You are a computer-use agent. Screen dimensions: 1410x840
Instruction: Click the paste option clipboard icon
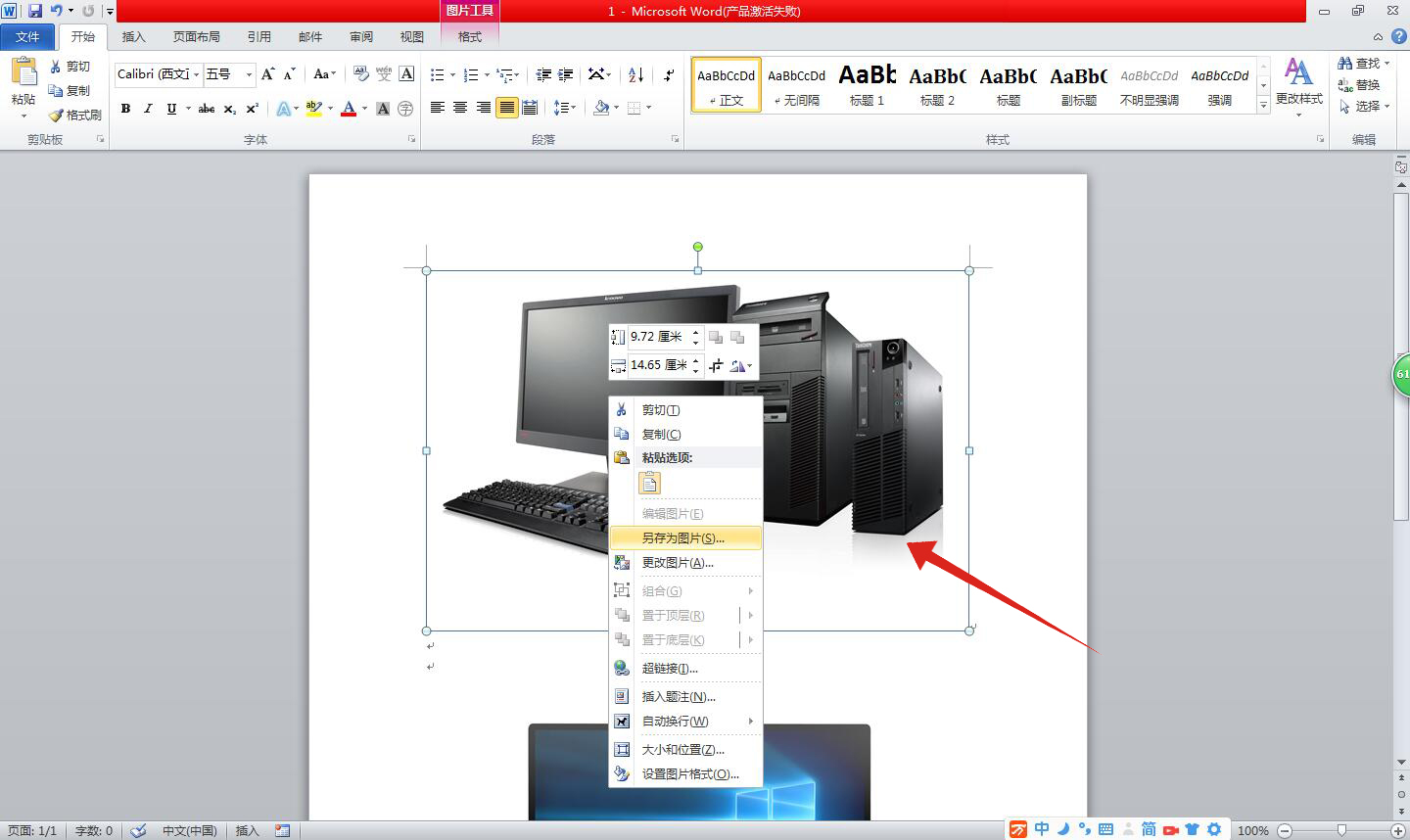(649, 483)
